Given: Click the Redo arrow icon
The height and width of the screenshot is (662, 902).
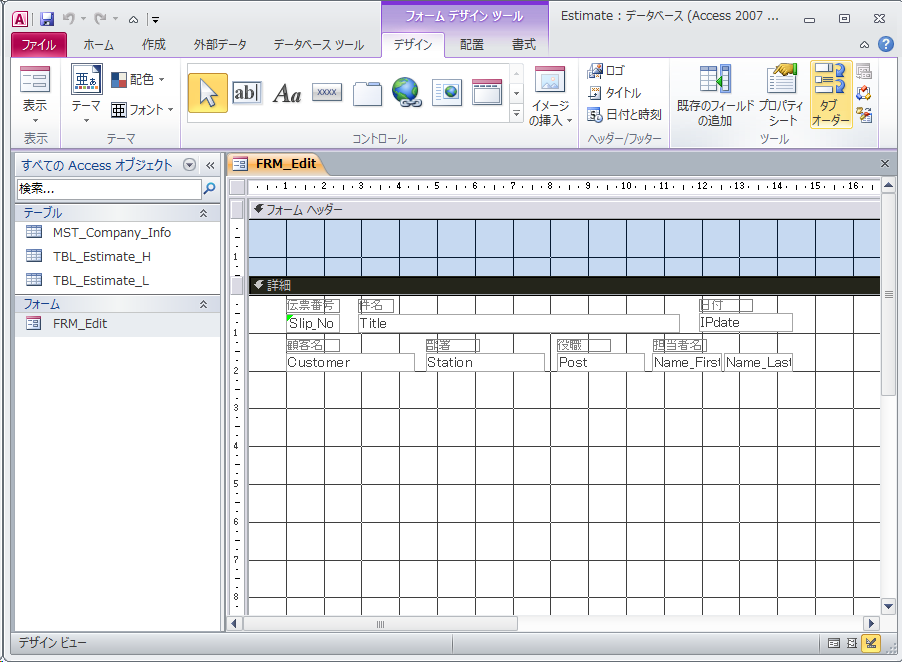Looking at the screenshot, I should pos(101,19).
